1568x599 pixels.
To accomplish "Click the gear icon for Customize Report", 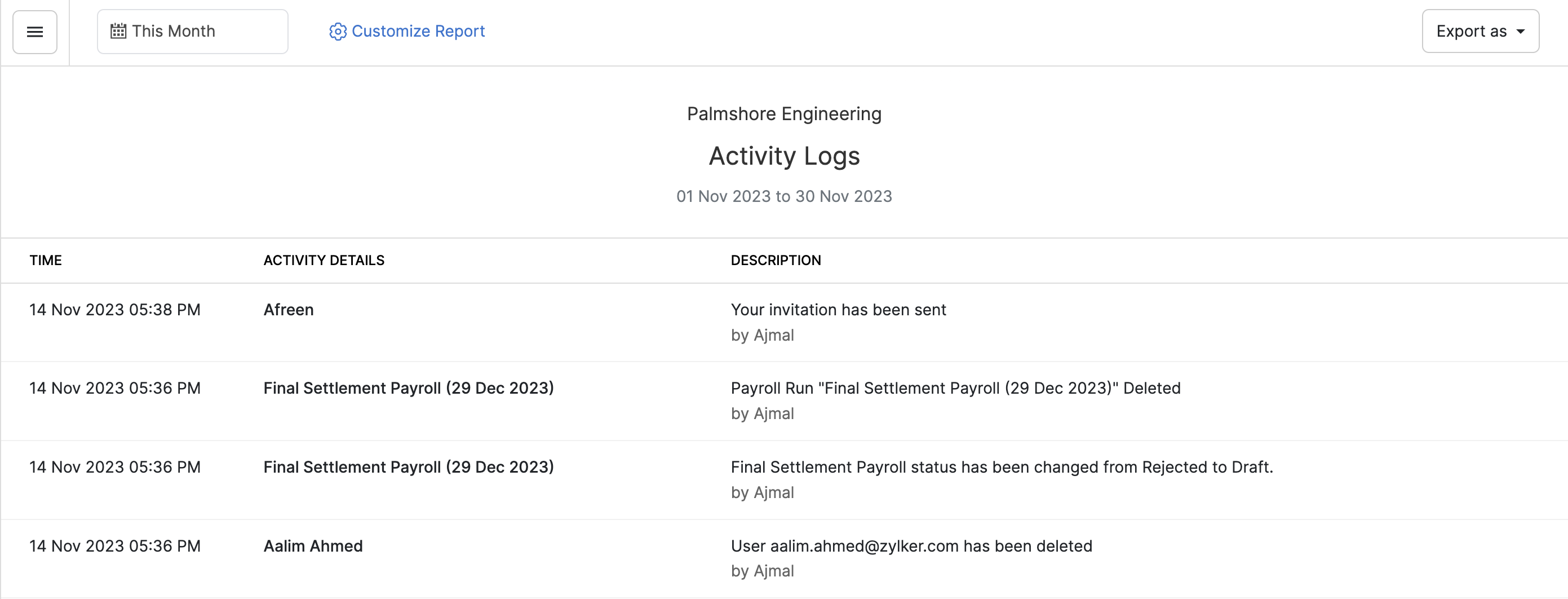I will coord(337,31).
